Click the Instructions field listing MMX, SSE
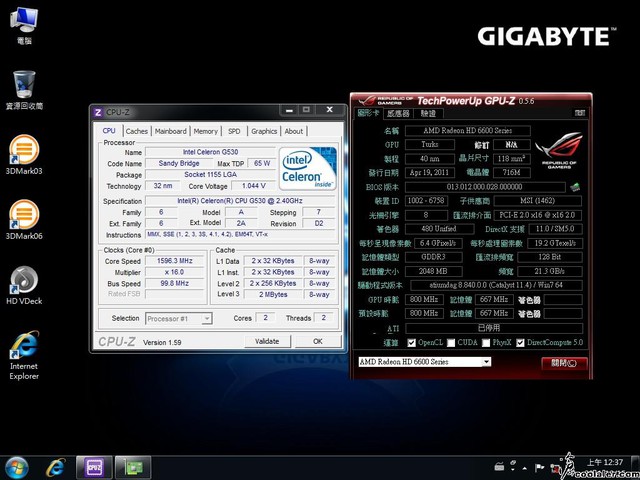 tap(240, 235)
